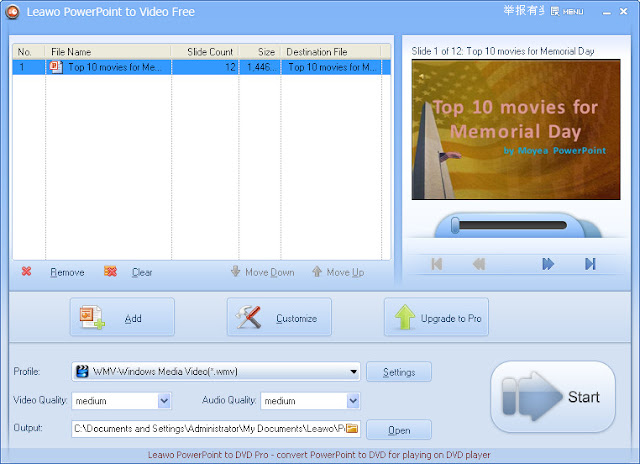Click the Move Up arrow icon
This screenshot has width=640, height=464.
tap(317, 271)
